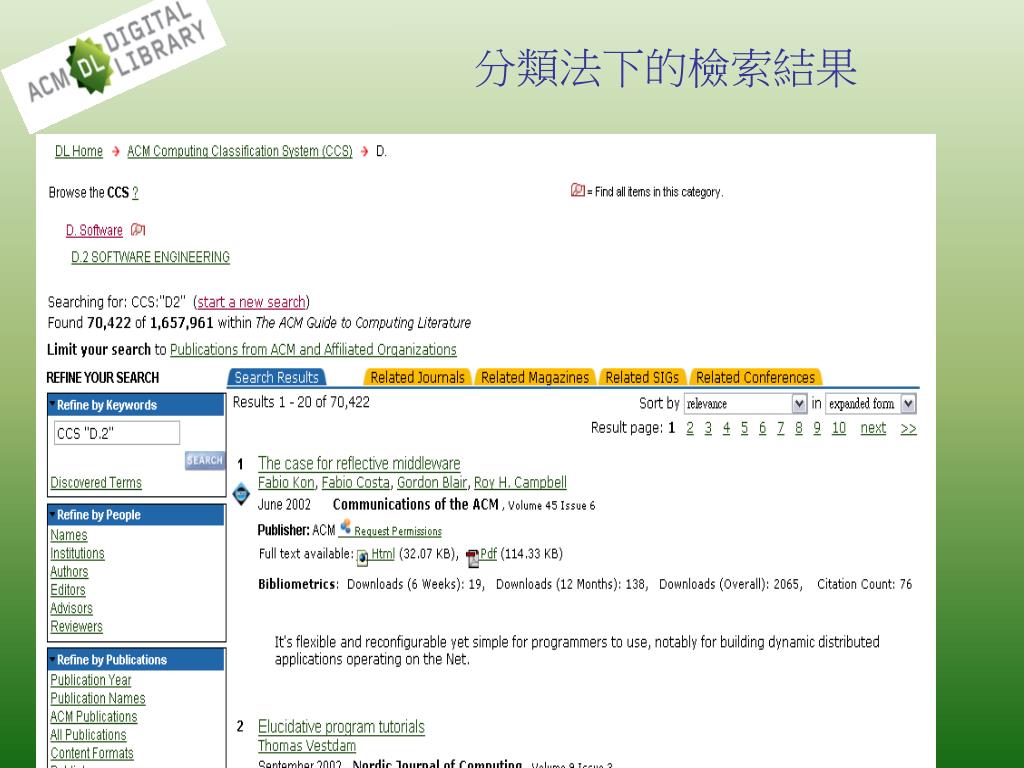Open author Fabio Costa link
The height and width of the screenshot is (768, 1024).
pyautogui.click(x=355, y=482)
